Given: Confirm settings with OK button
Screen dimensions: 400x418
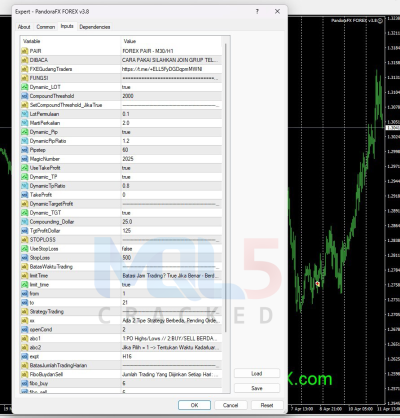Looking at the screenshot, I should 194,405.
